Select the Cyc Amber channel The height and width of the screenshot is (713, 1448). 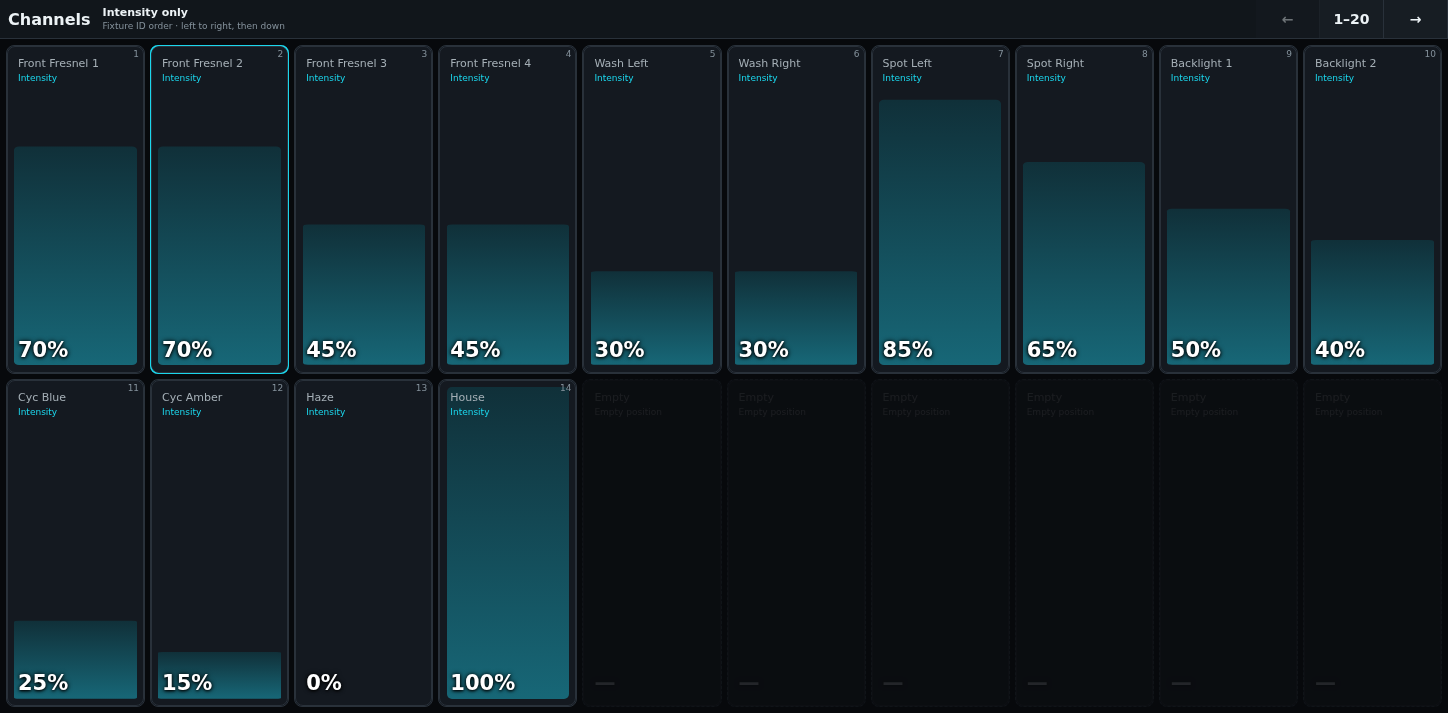[x=219, y=543]
